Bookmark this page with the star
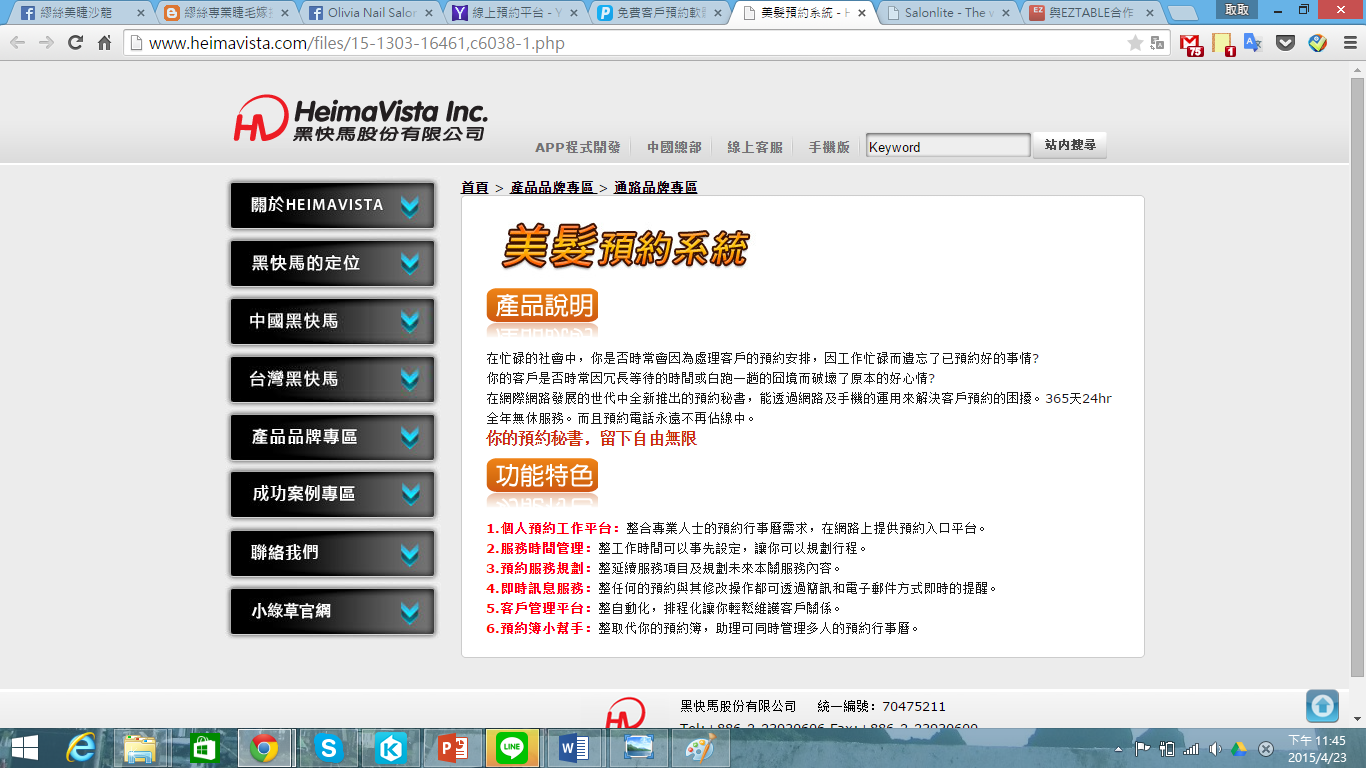Image resolution: width=1366 pixels, height=768 pixels. 1135,43
